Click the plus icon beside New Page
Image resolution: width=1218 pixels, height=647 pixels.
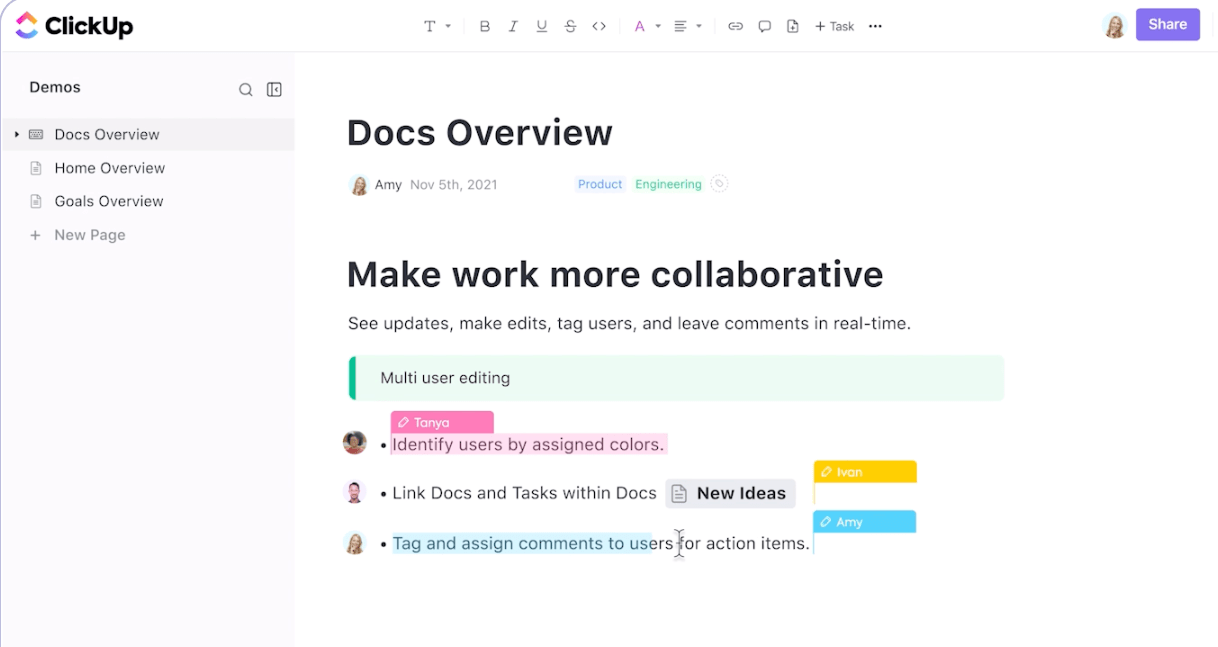point(35,235)
